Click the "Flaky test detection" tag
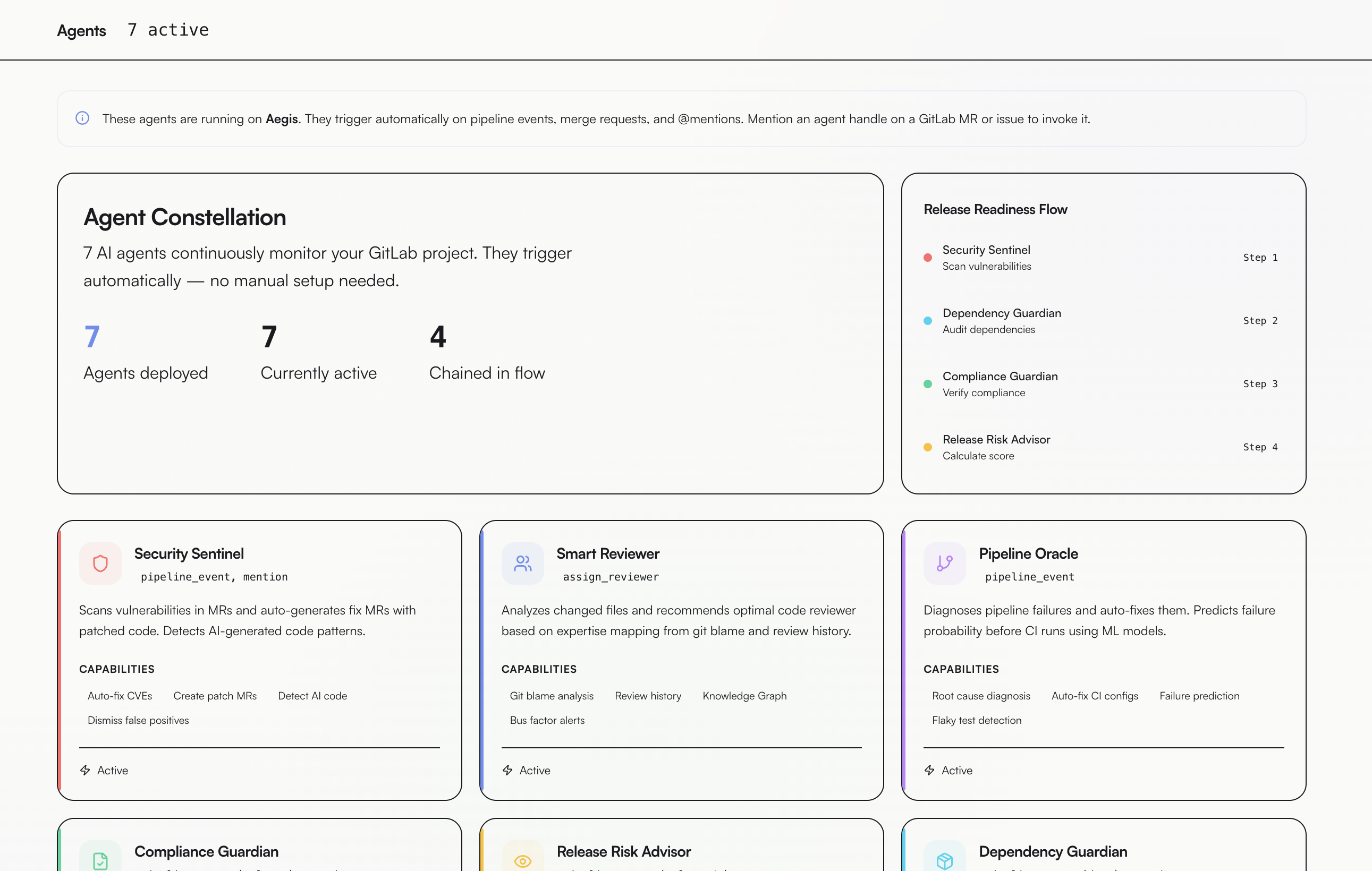 click(x=976, y=720)
